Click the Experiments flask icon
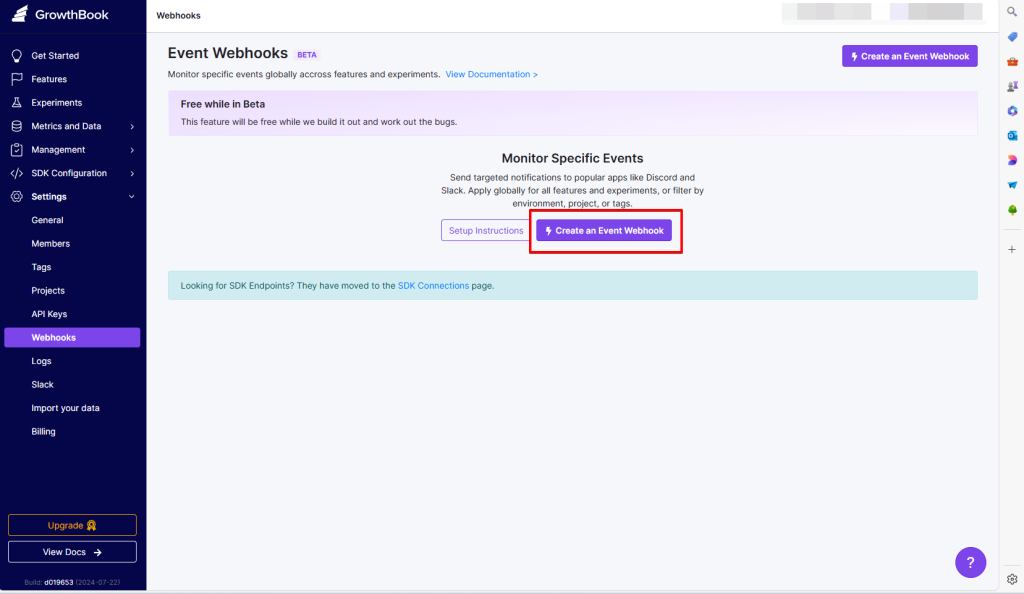The height and width of the screenshot is (594, 1024). click(16, 103)
